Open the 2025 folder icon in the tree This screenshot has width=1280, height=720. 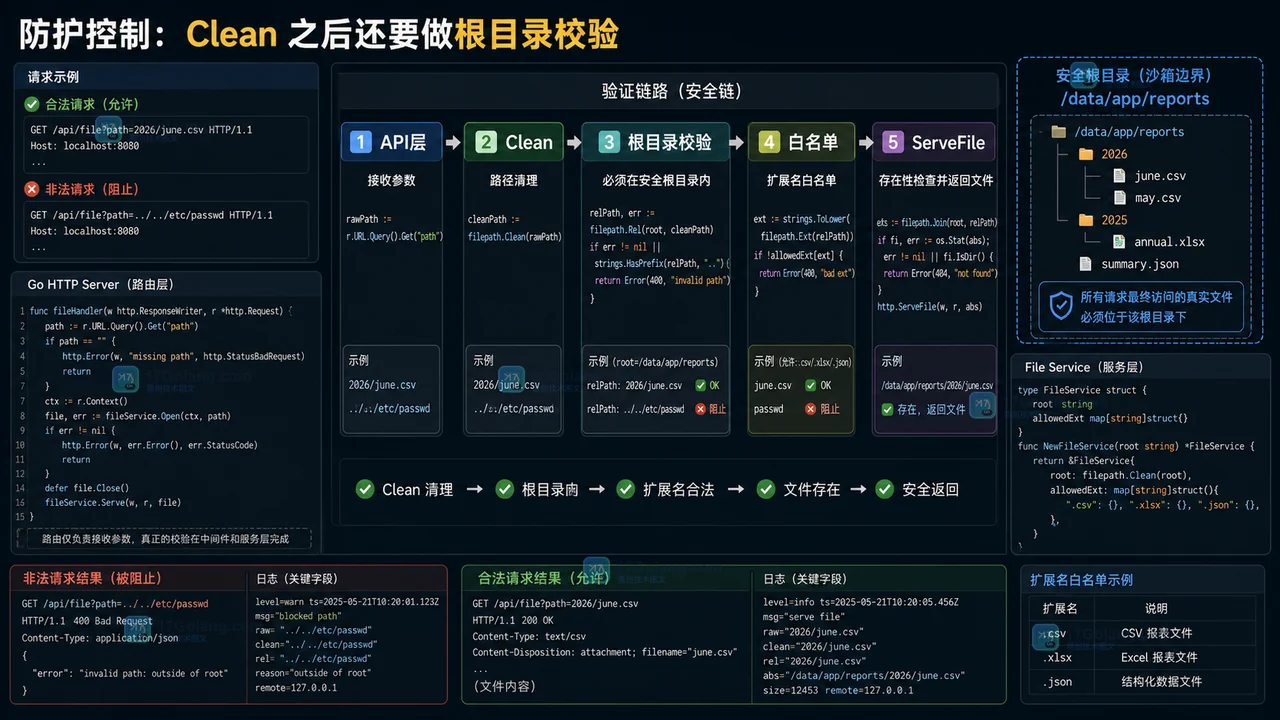tap(1086, 220)
